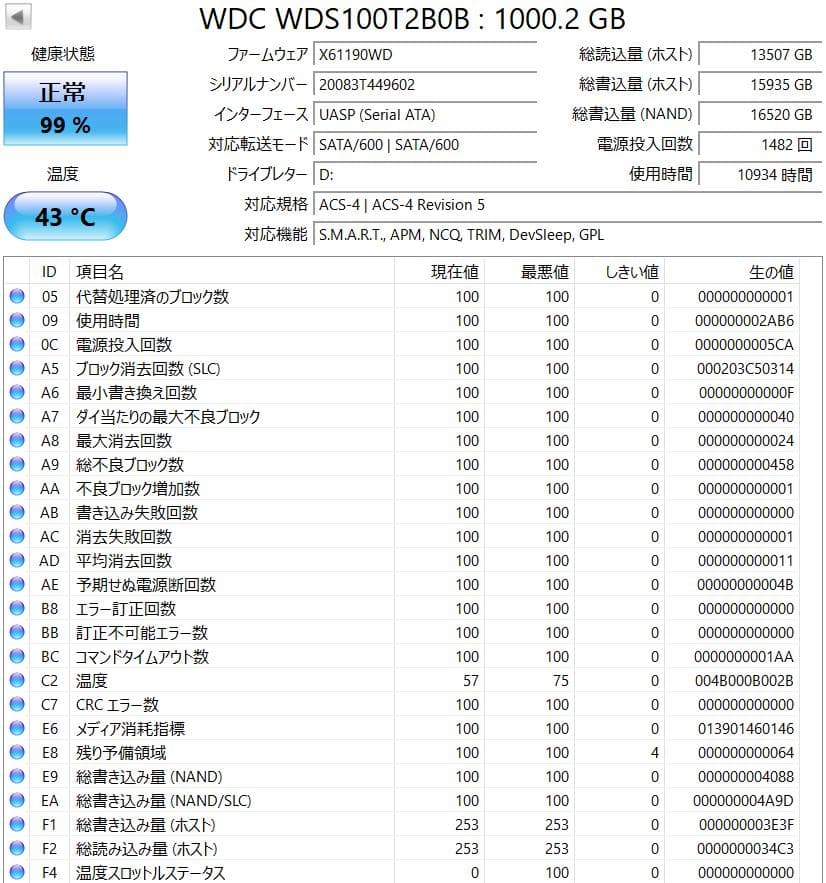Select the interface field UASP (Serial ATA)
The width and height of the screenshot is (826, 883).
pyautogui.click(x=425, y=114)
